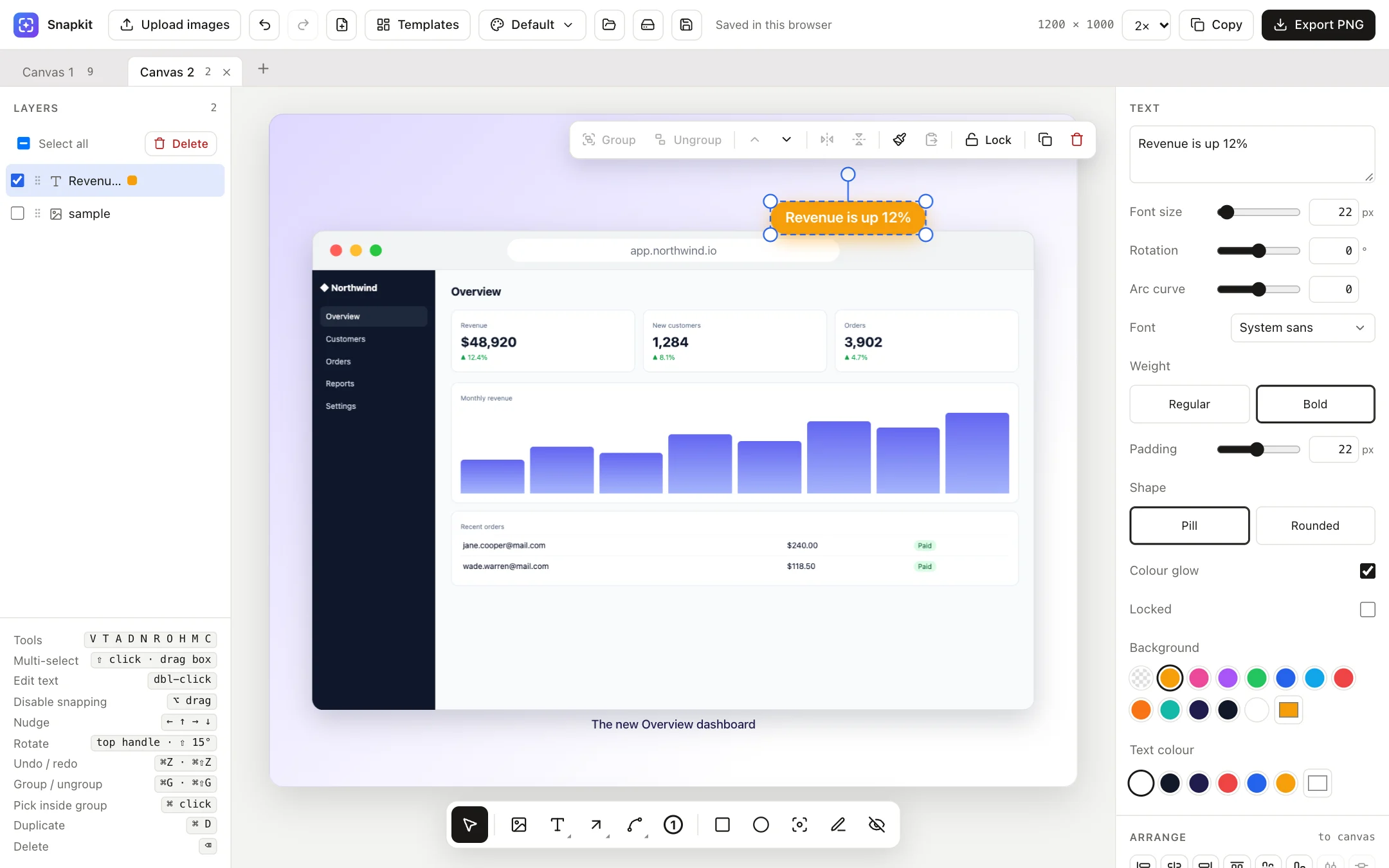Select the straight arrow tool

(596, 824)
